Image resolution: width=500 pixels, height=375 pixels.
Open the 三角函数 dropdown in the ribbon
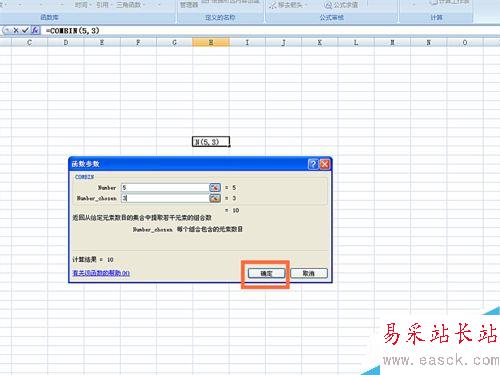point(130,5)
